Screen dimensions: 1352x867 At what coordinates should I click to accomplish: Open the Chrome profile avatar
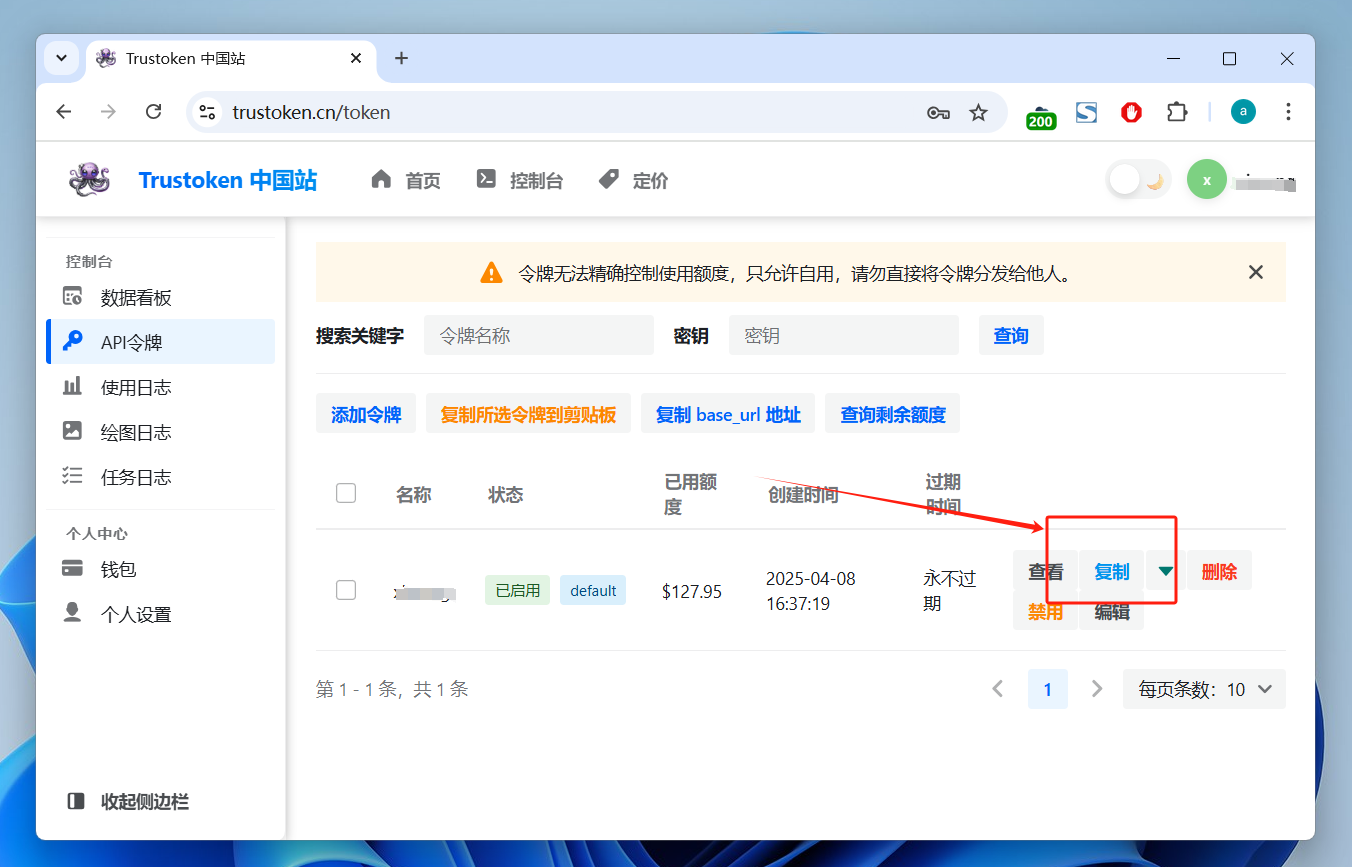pos(1243,112)
